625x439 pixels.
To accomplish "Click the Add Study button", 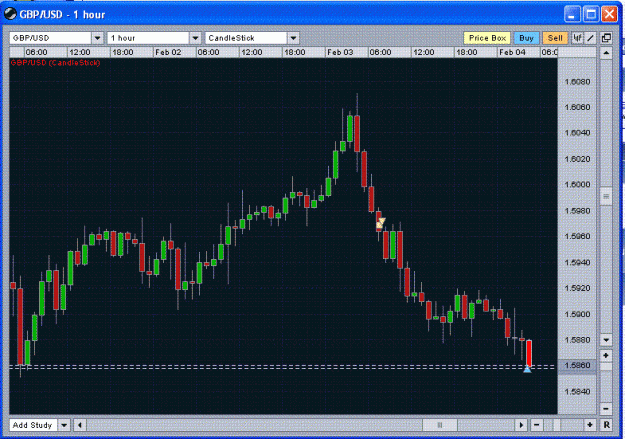I will point(33,425).
